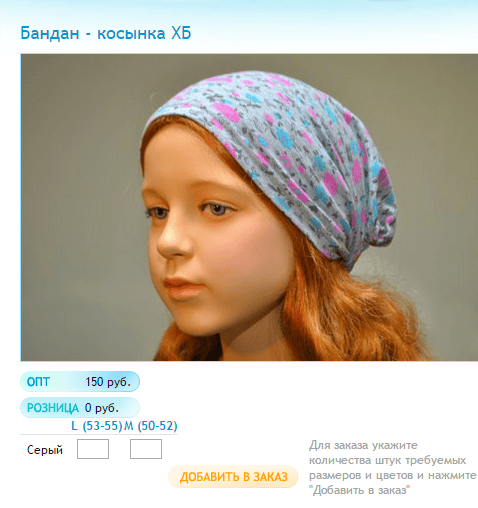This screenshot has height=508, width=478.
Task: Click the M (50-52) size header
Action: [151, 426]
